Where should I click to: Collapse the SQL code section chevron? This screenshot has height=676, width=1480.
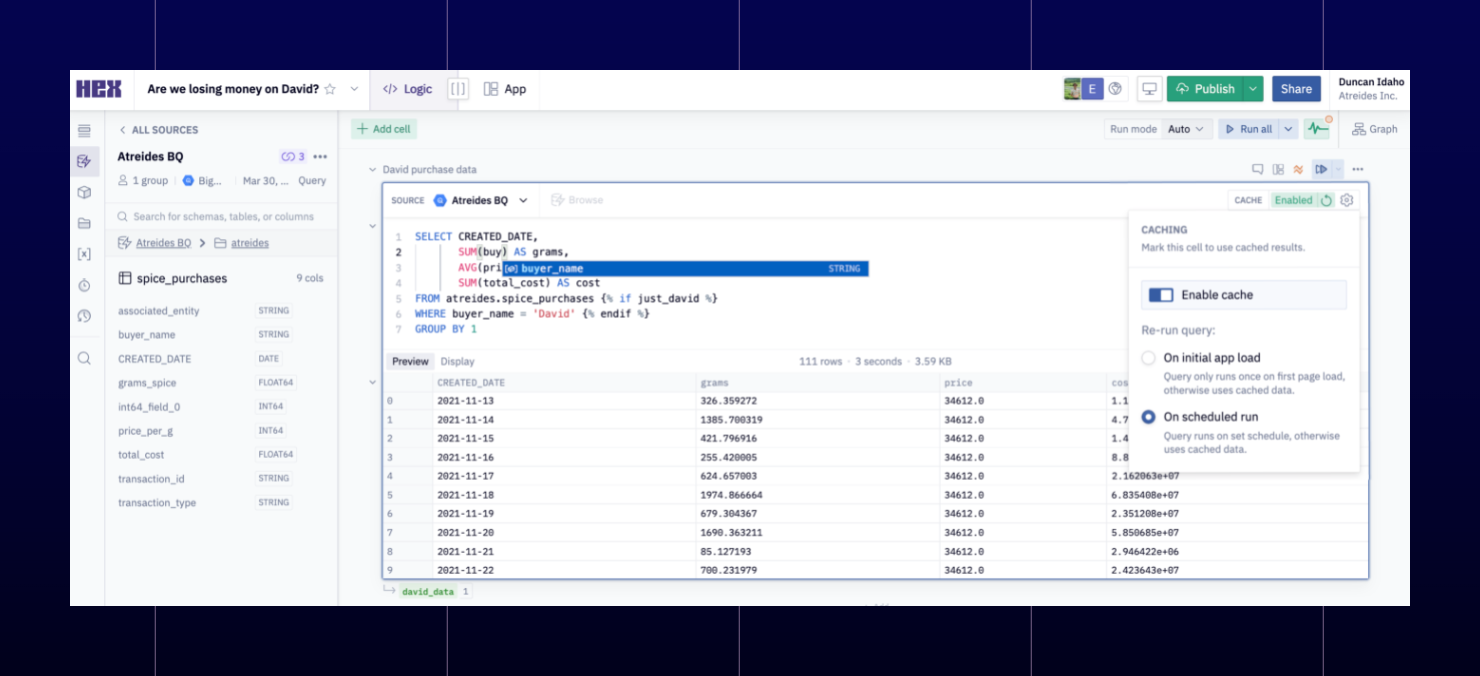point(373,226)
